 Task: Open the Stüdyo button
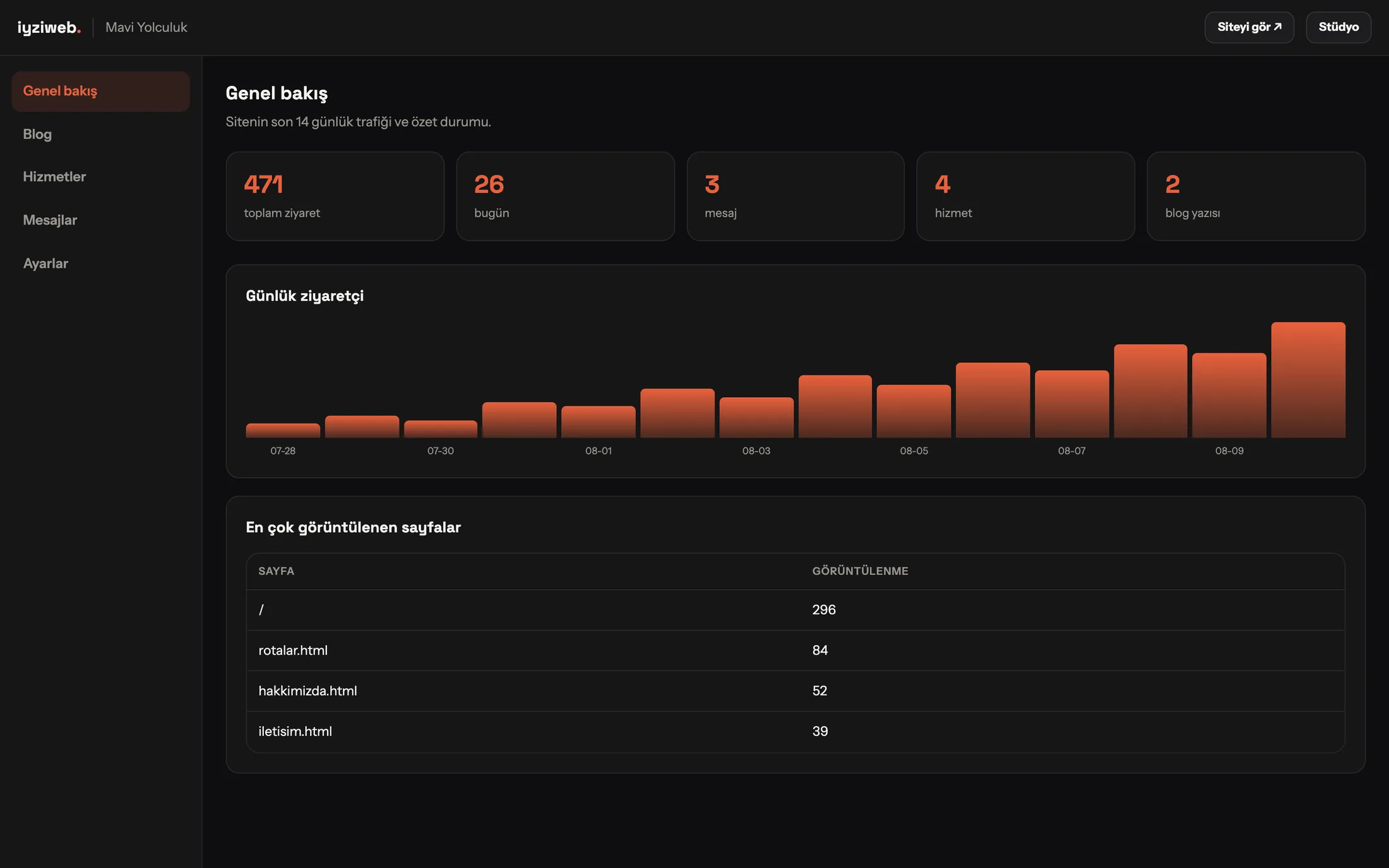pos(1338,27)
